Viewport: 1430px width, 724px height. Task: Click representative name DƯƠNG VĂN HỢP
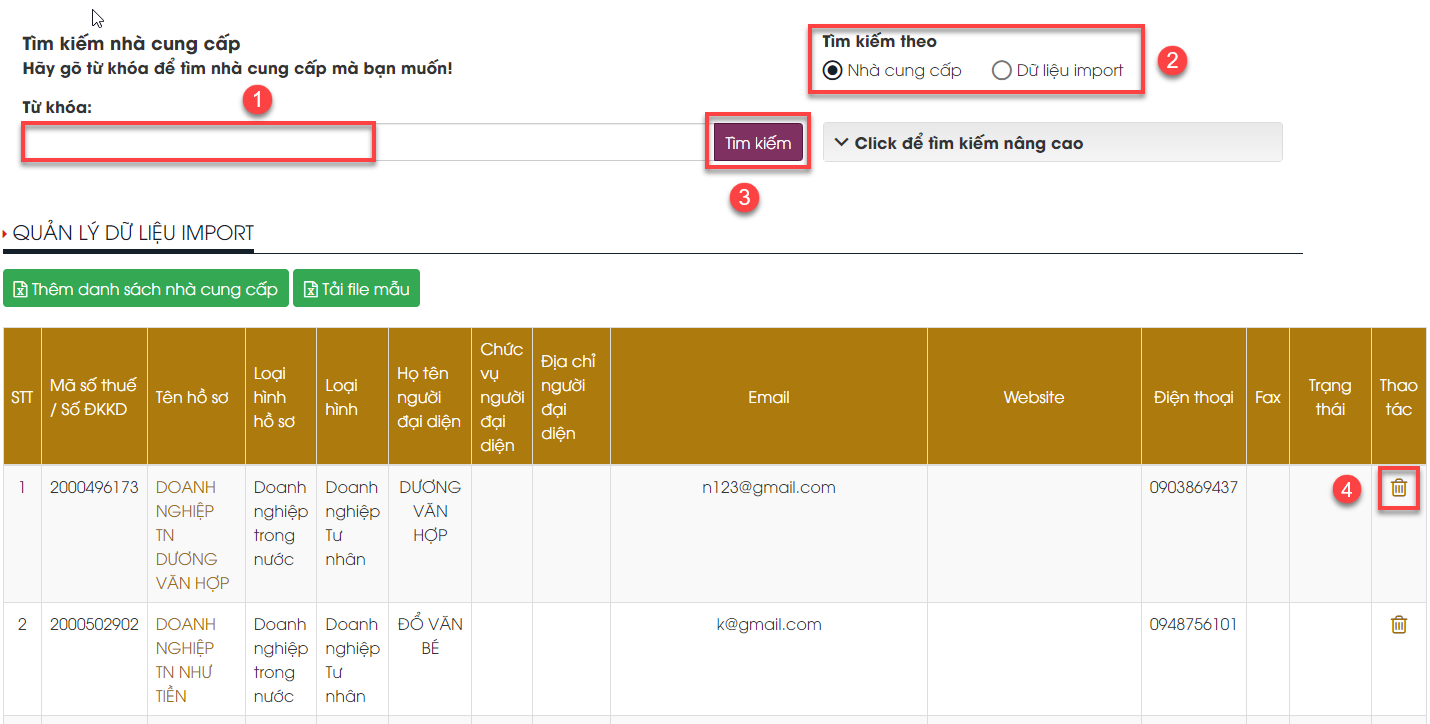(x=430, y=511)
